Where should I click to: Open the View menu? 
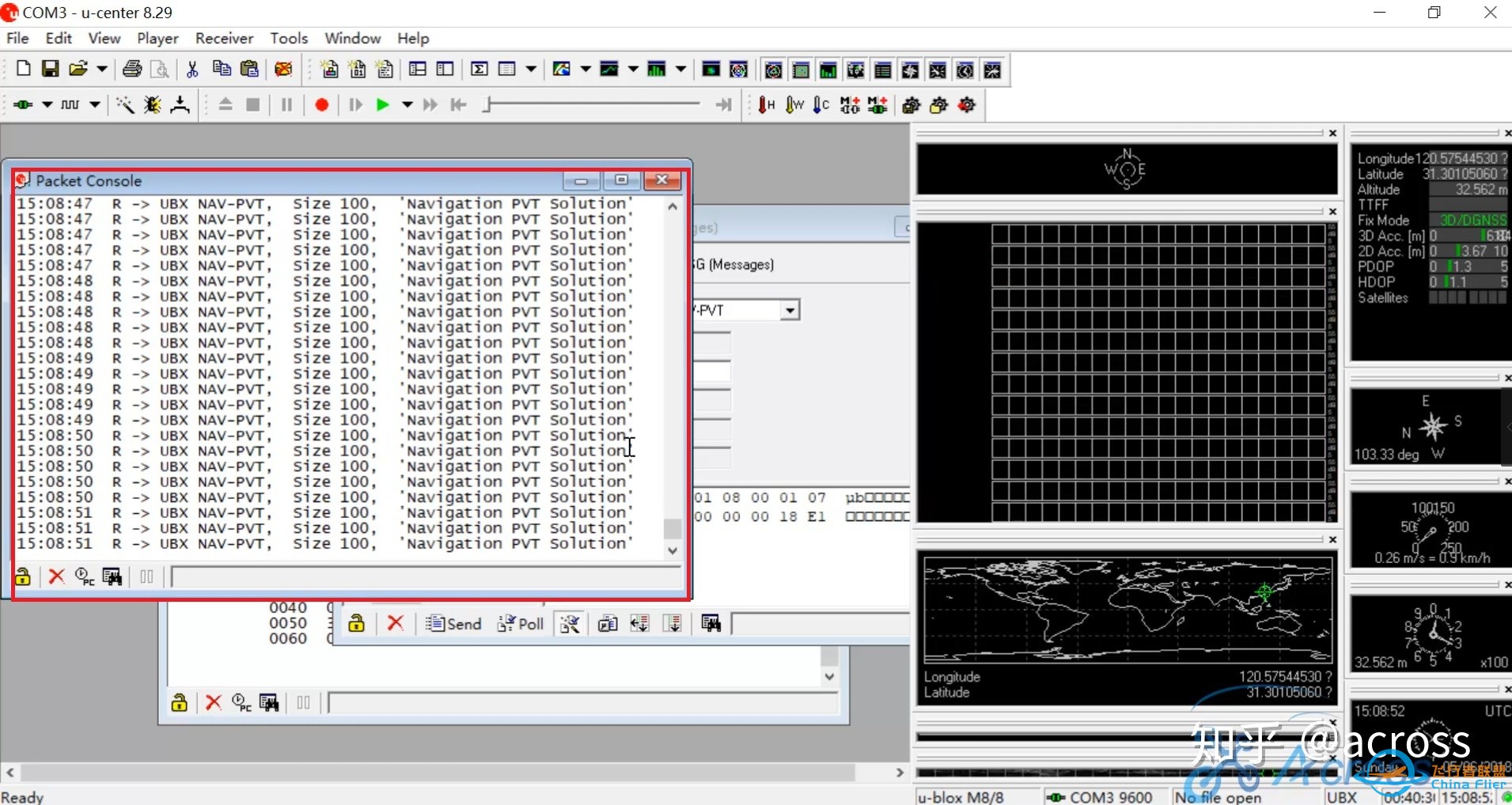(104, 38)
